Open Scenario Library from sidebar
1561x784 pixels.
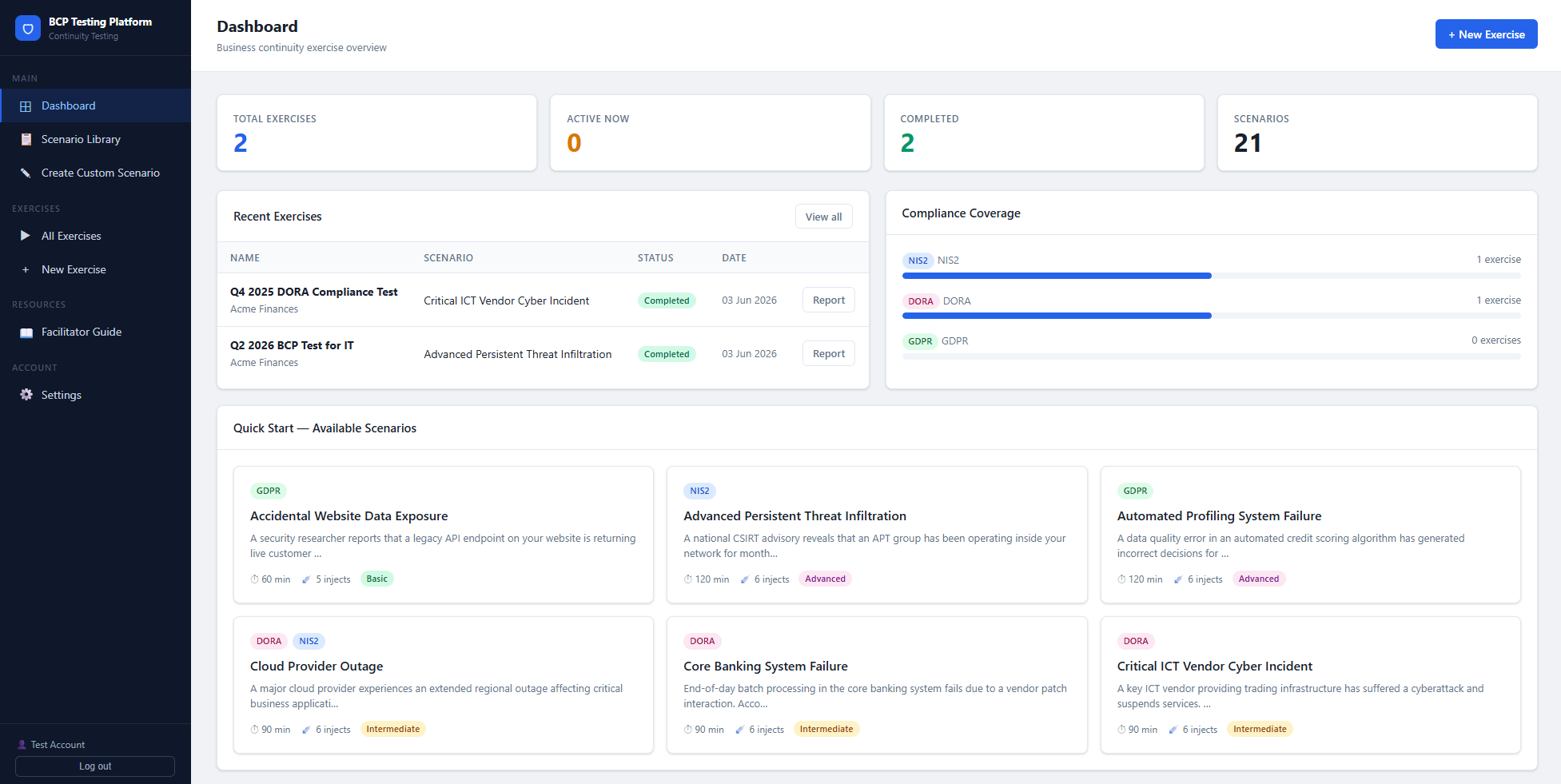[96, 139]
